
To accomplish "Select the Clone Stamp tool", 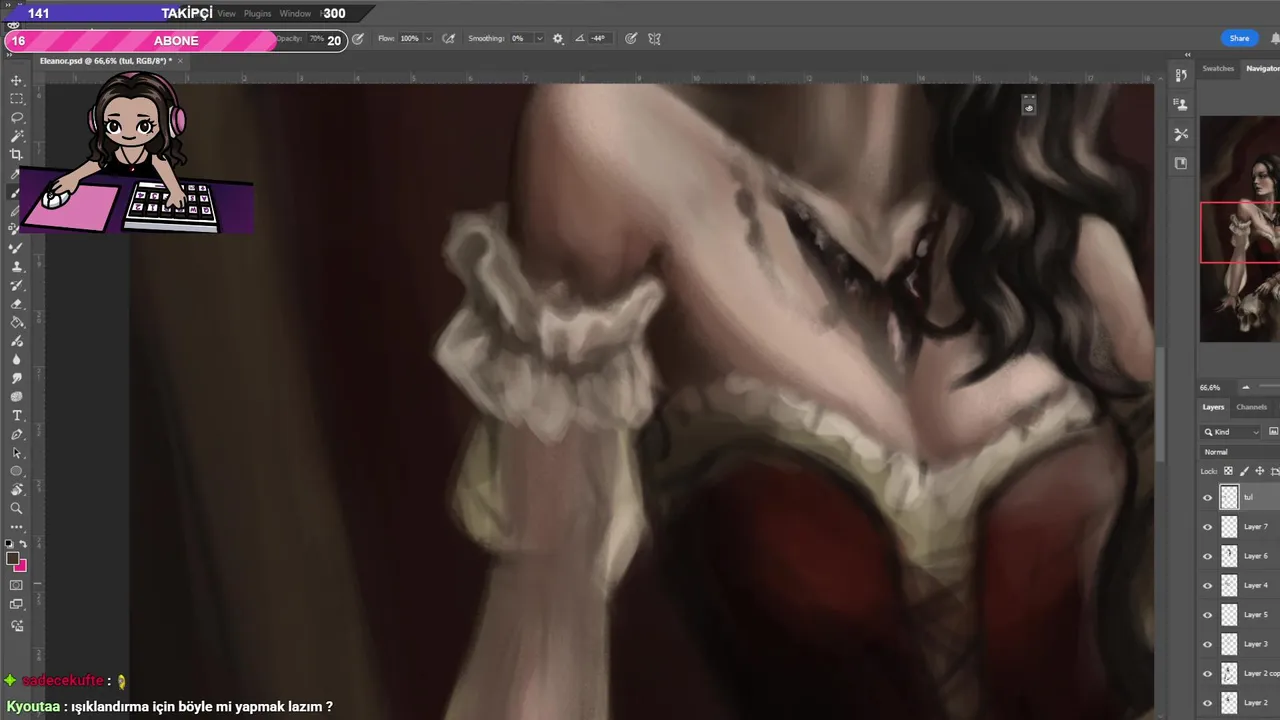I will (16, 267).
